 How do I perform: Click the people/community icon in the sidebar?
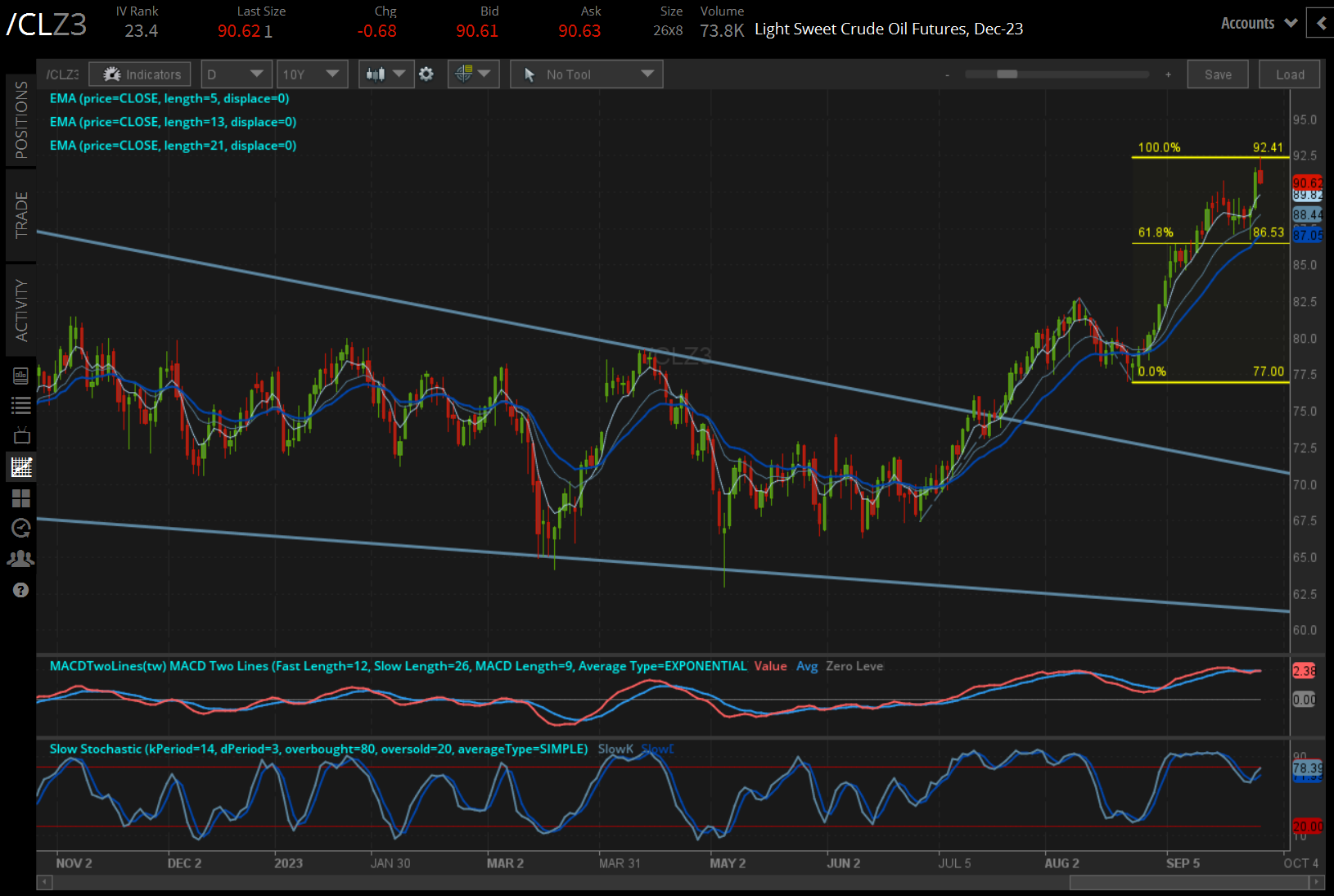click(21, 558)
